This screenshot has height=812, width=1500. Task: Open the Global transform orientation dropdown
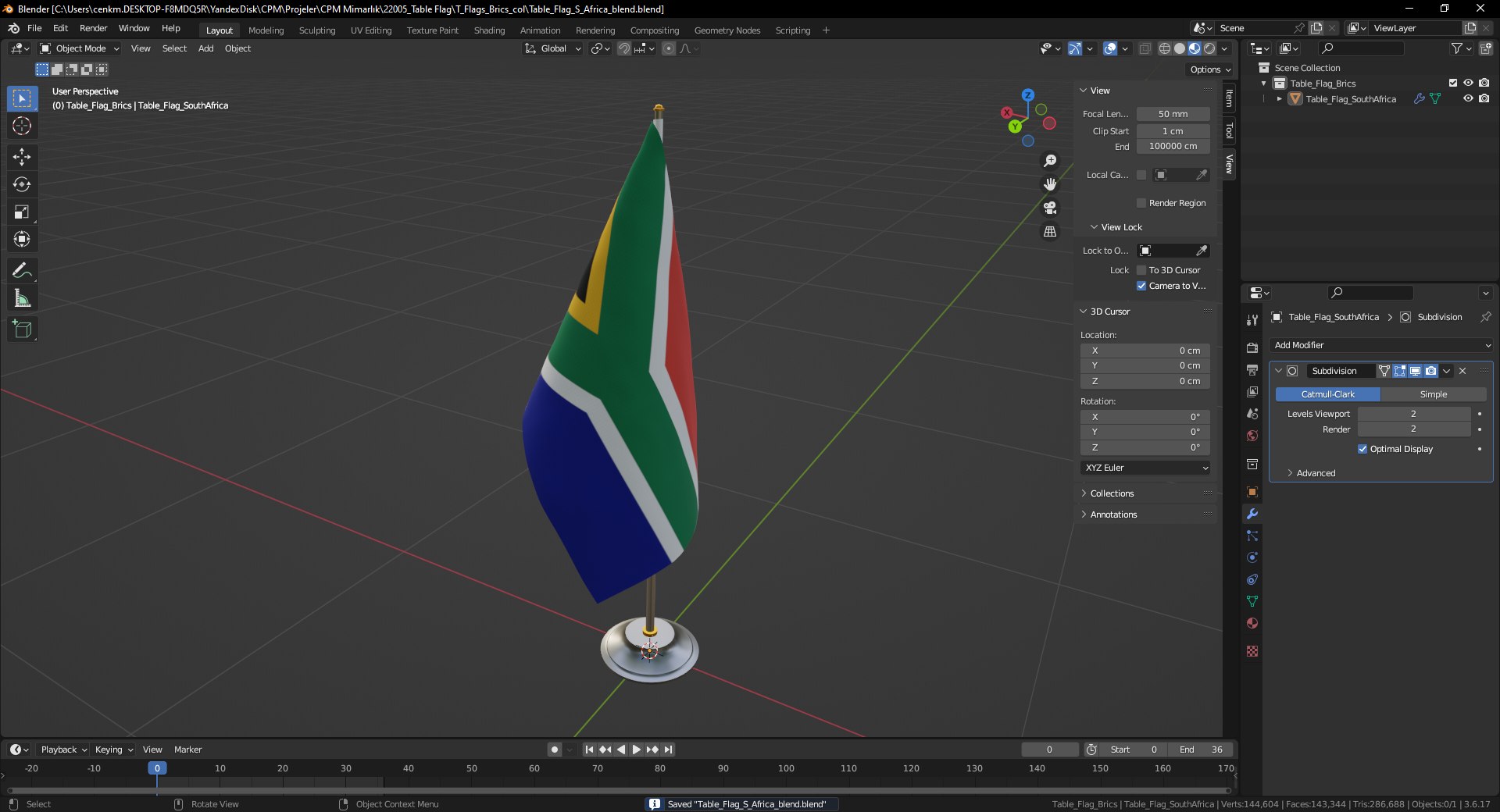(x=552, y=48)
